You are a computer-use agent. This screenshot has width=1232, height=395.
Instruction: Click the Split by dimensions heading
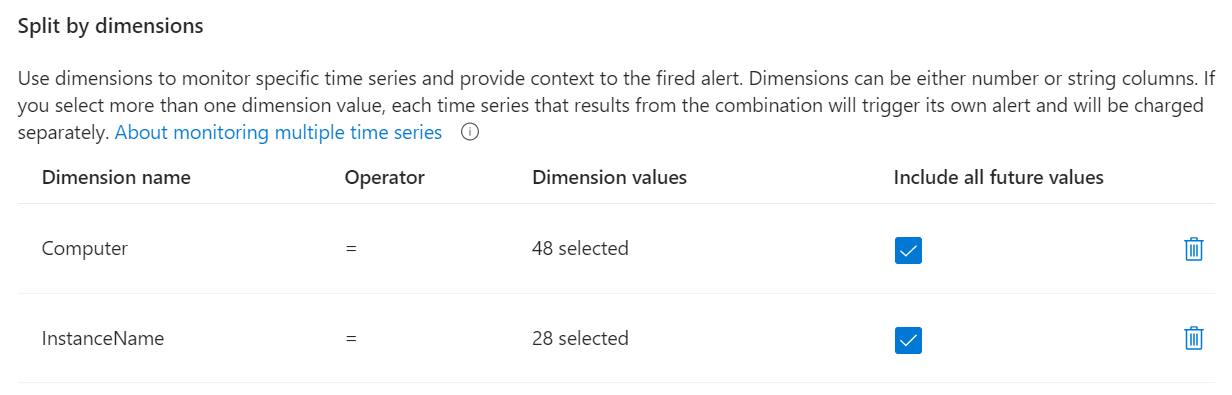pos(111,27)
